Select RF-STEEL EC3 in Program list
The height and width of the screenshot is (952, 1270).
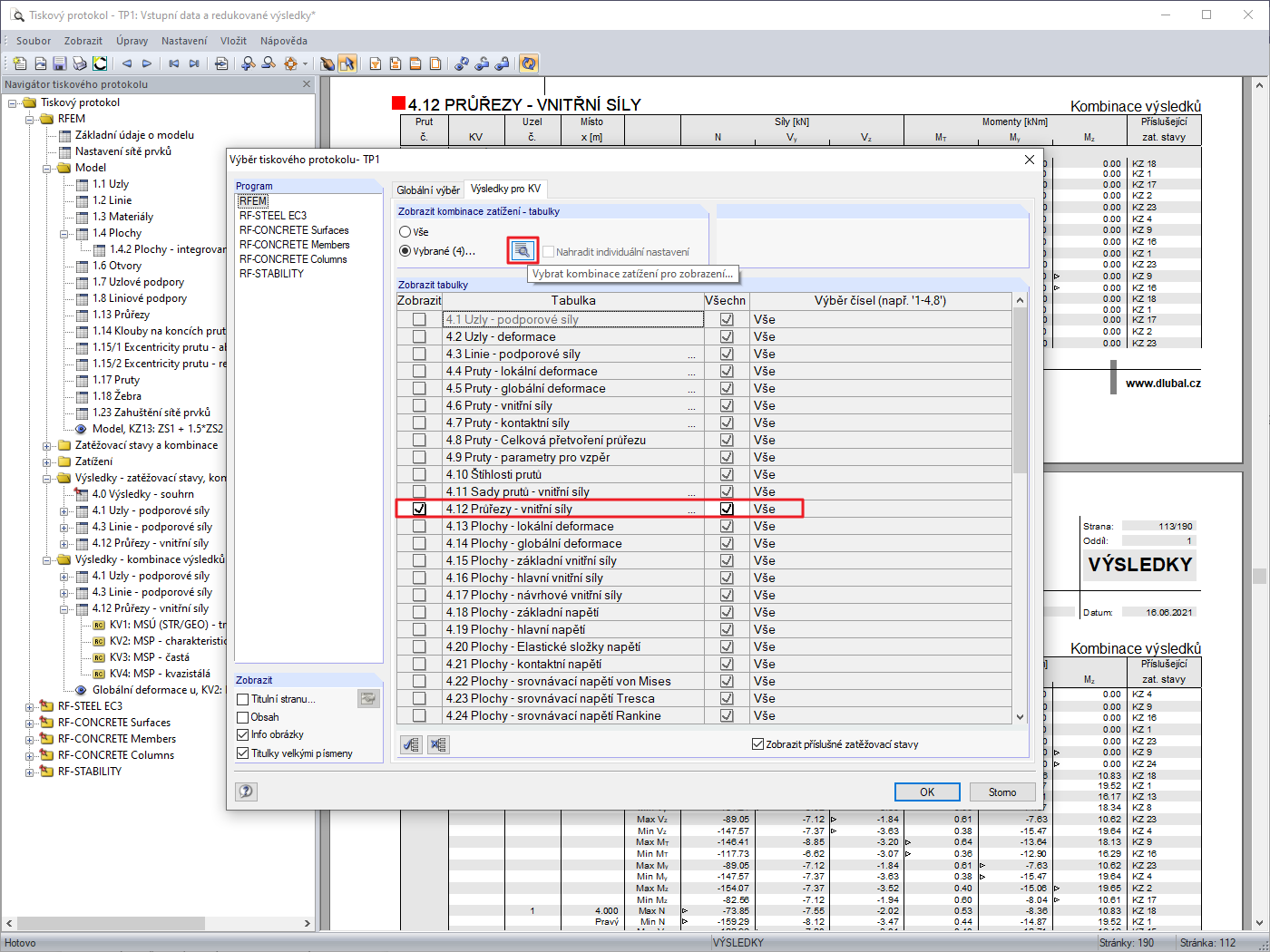click(273, 216)
